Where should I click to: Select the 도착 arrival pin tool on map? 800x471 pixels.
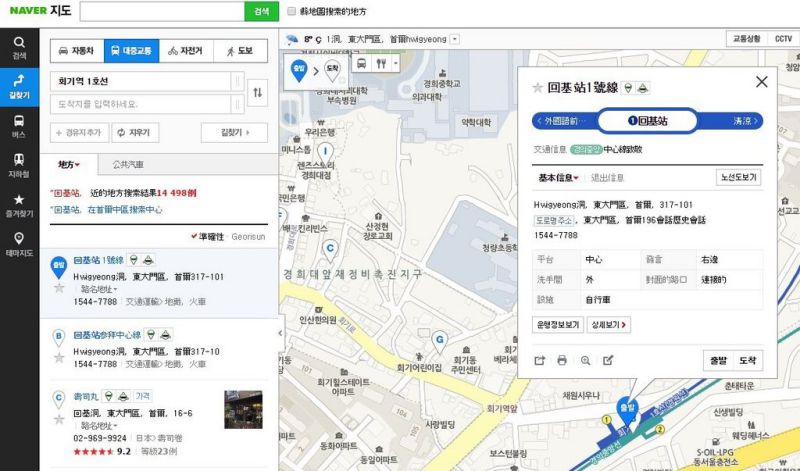click(x=332, y=70)
